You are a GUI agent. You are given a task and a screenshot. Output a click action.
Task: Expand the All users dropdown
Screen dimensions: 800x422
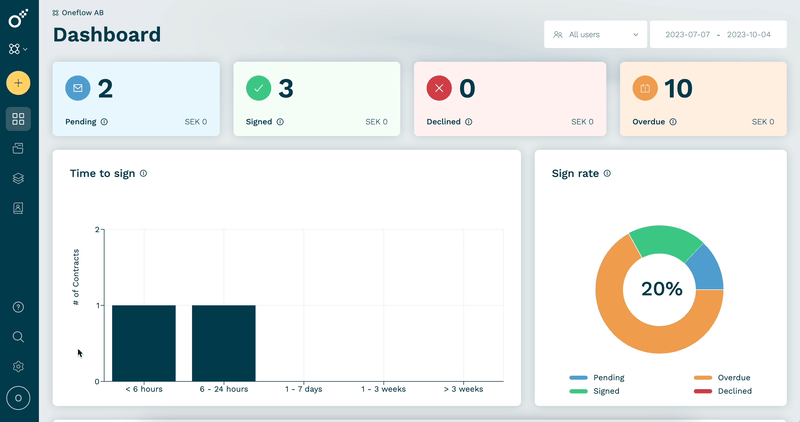click(x=595, y=35)
